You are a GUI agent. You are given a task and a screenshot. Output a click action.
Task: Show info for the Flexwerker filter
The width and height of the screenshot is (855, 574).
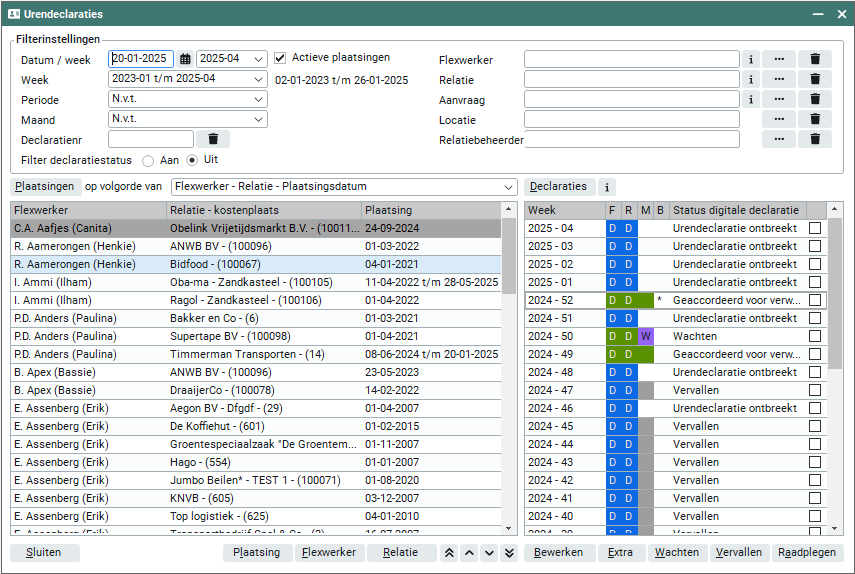tap(751, 59)
